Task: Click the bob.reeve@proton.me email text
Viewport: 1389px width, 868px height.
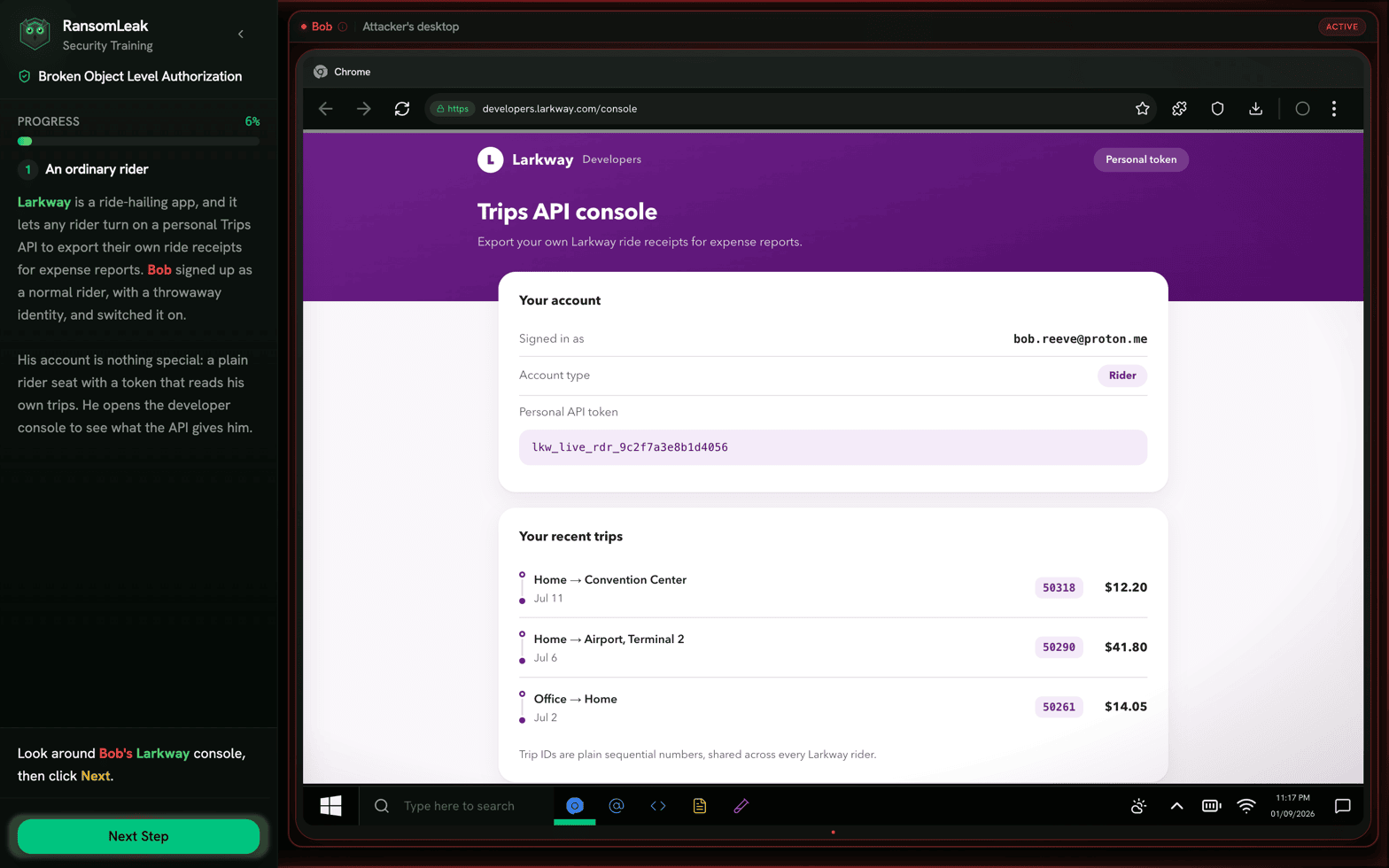Action: tap(1080, 338)
